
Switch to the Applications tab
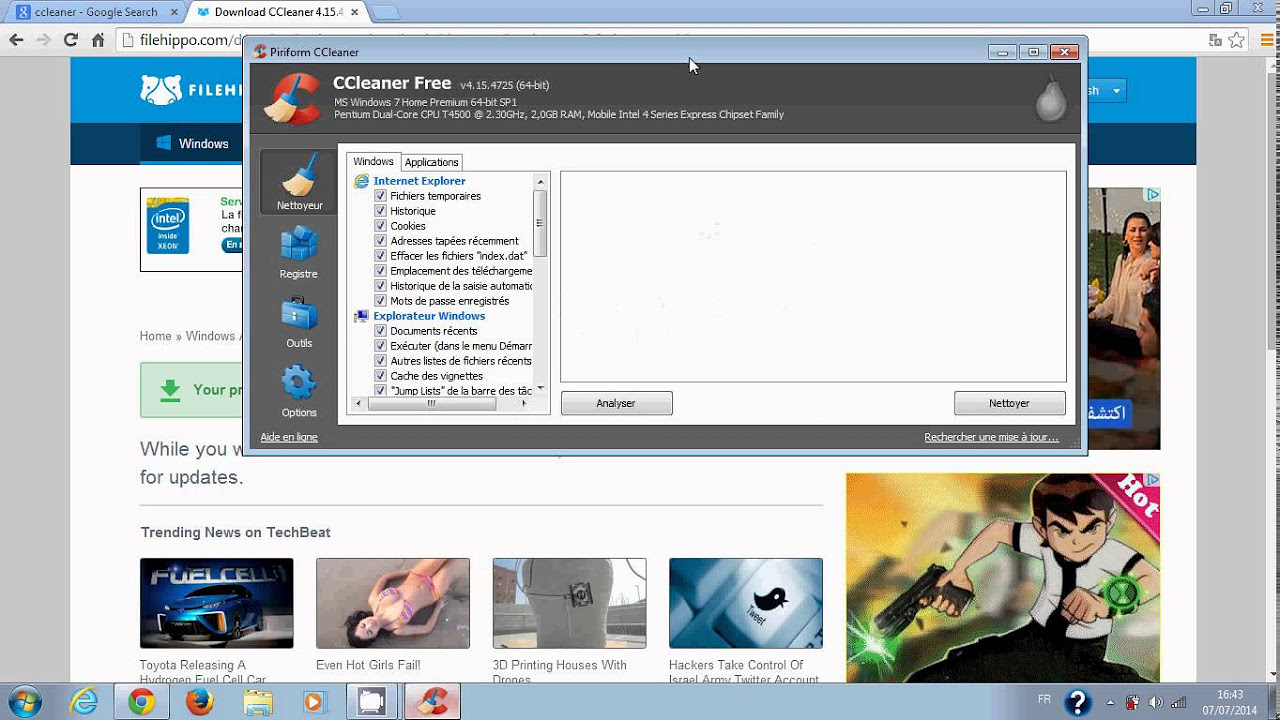(x=431, y=162)
